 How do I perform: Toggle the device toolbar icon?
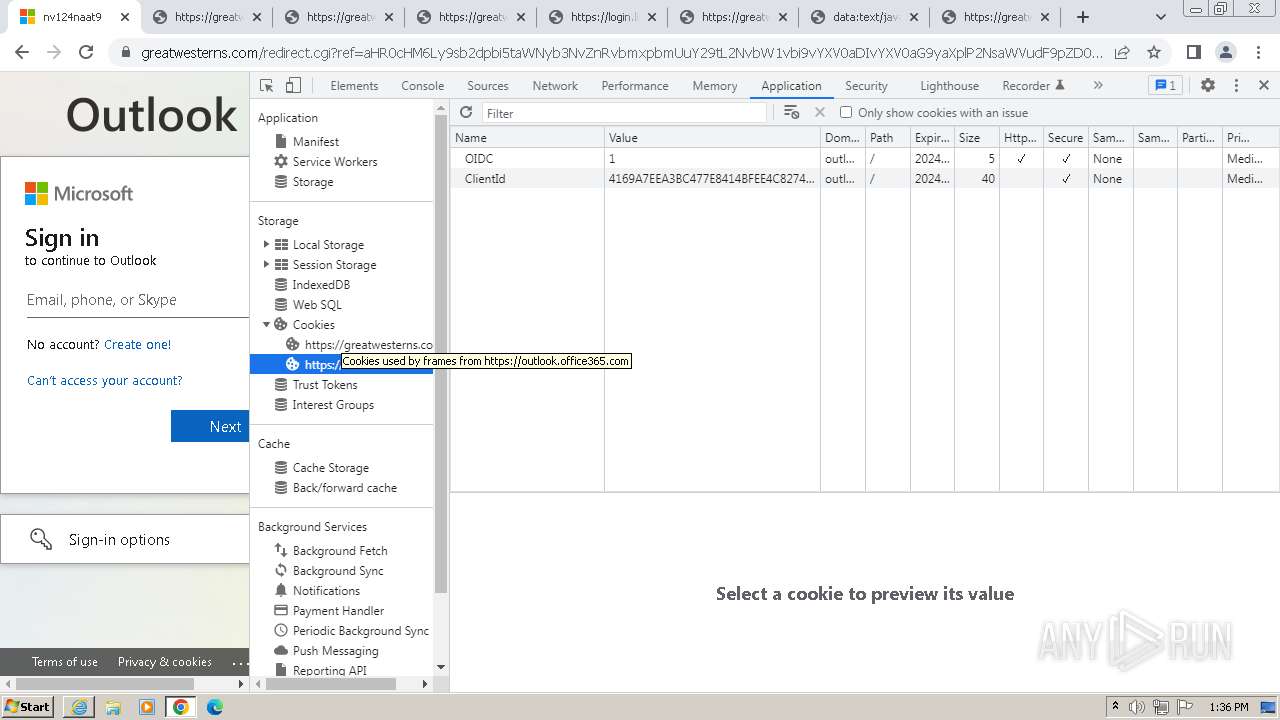tap(293, 86)
